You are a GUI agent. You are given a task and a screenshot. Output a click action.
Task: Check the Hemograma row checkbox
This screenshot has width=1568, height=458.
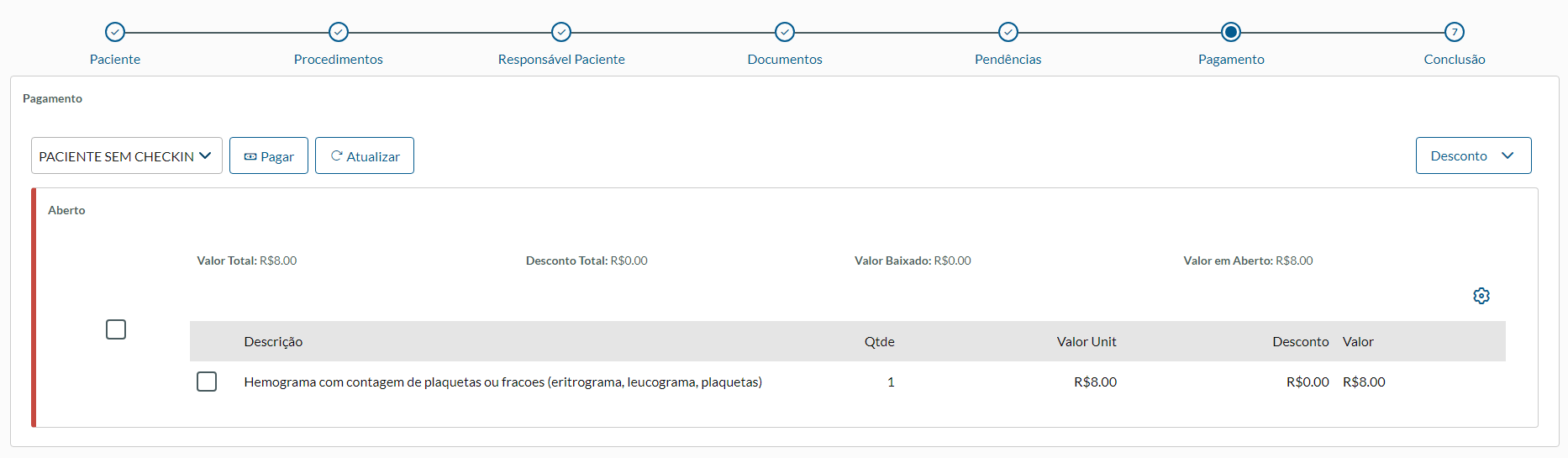coord(207,382)
